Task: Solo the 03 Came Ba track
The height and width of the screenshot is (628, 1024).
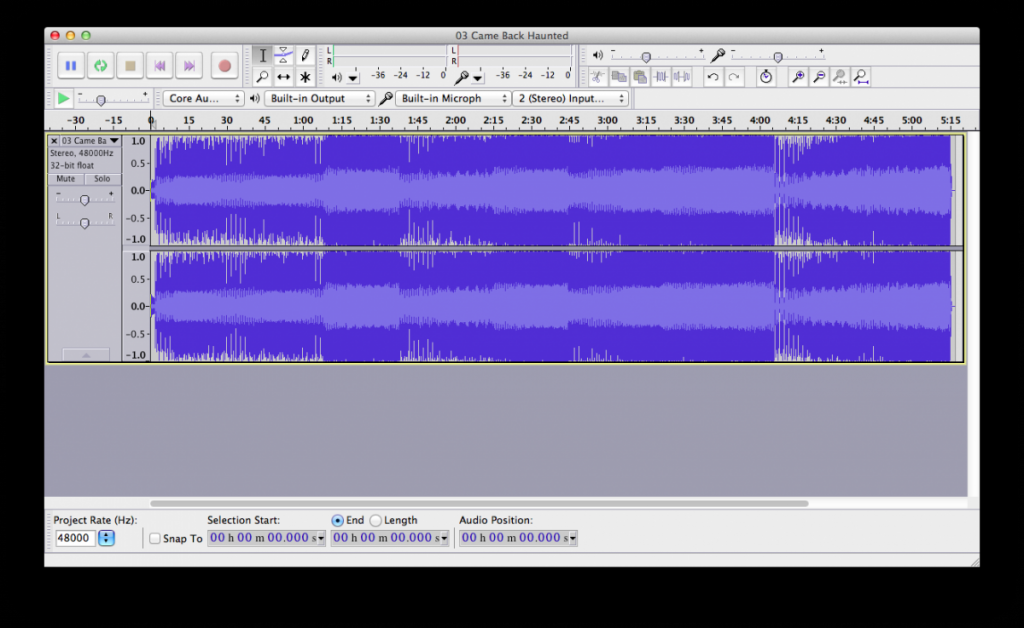Action: point(103,179)
